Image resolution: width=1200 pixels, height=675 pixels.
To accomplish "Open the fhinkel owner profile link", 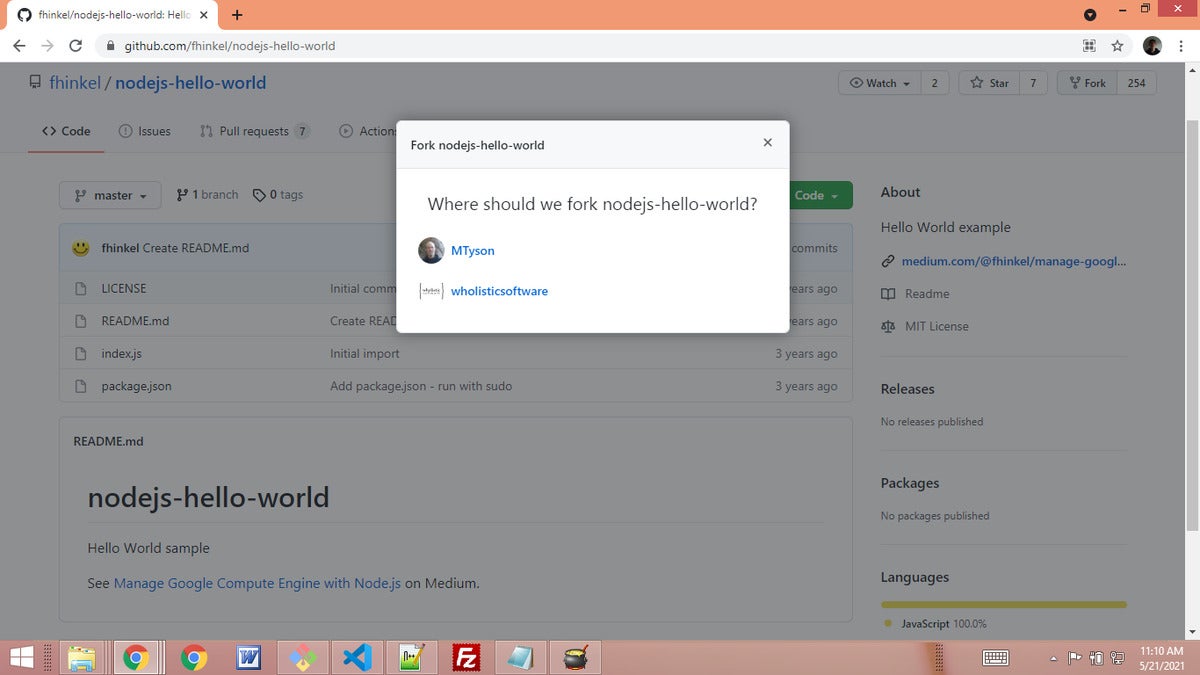I will click(x=75, y=83).
